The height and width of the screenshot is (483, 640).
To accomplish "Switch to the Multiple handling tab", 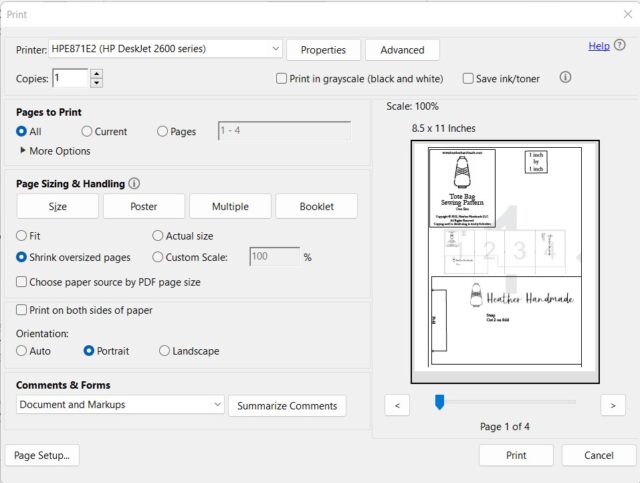I will (230, 207).
